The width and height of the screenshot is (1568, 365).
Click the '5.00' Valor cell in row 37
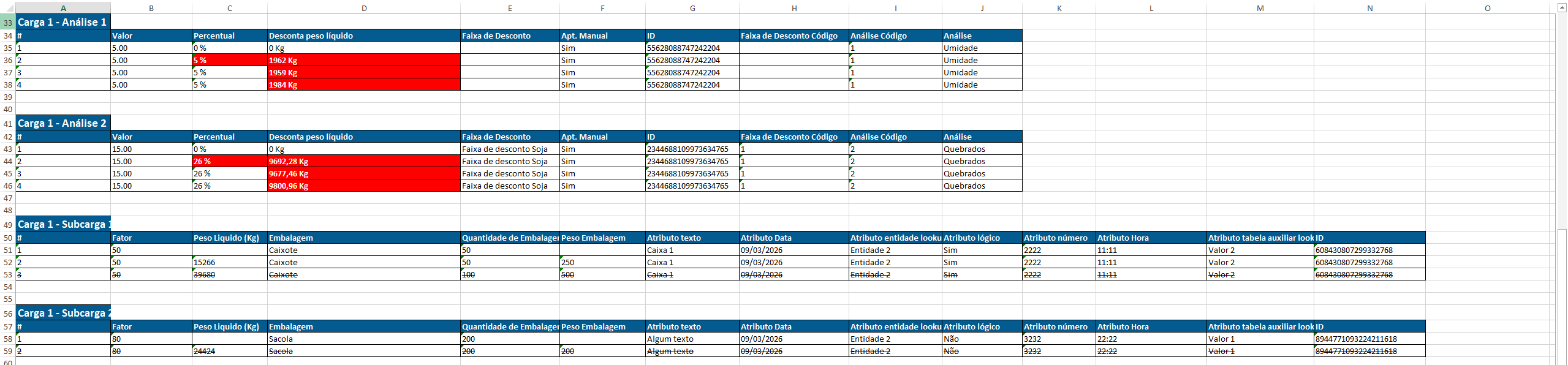click(151, 72)
